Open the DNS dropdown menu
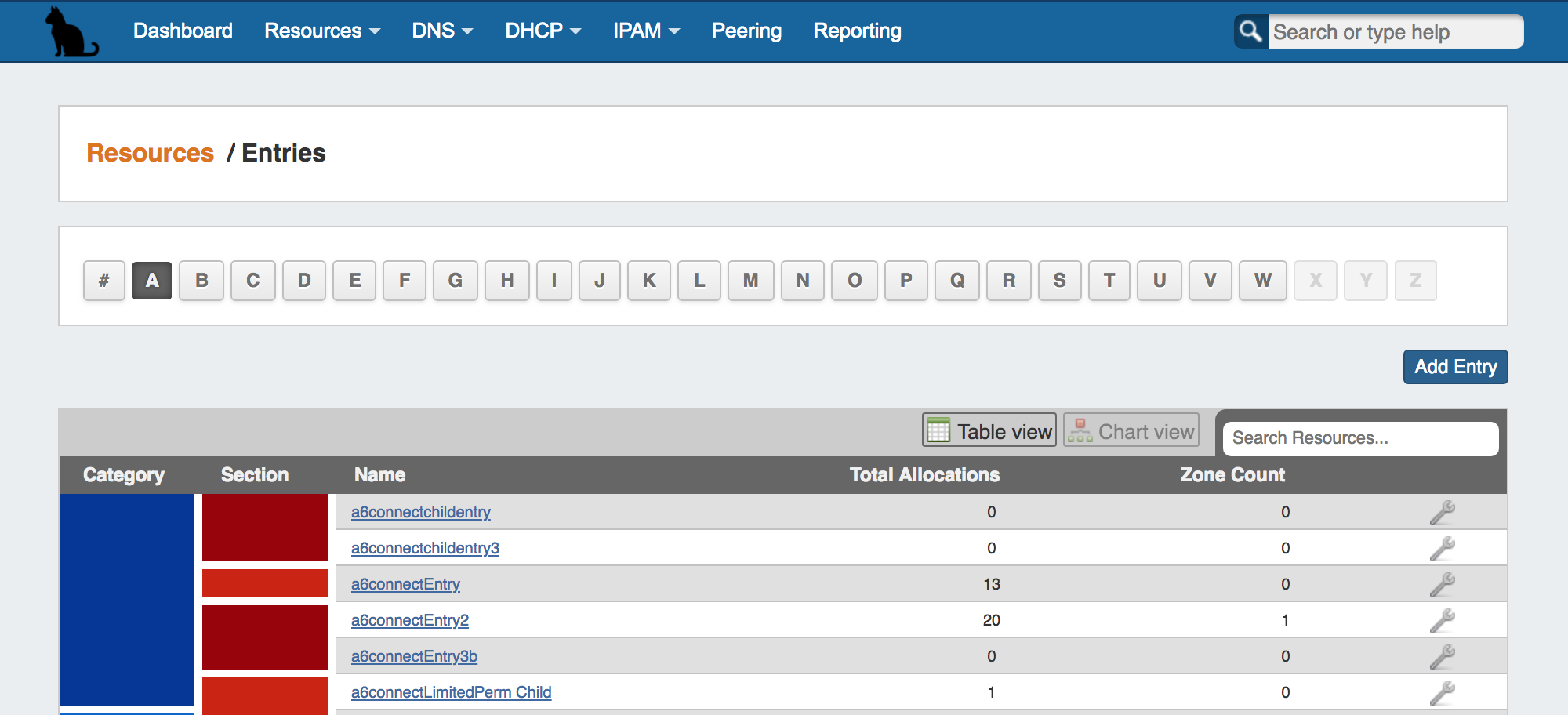The width and height of the screenshot is (1568, 715). click(x=442, y=31)
